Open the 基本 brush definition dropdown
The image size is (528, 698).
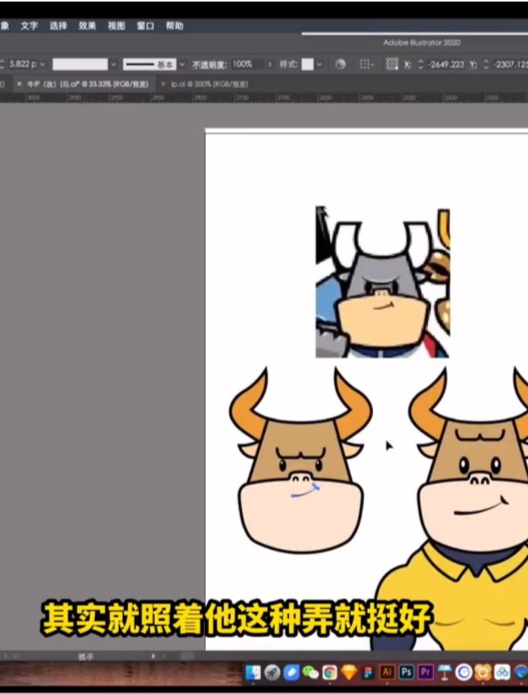click(x=182, y=65)
